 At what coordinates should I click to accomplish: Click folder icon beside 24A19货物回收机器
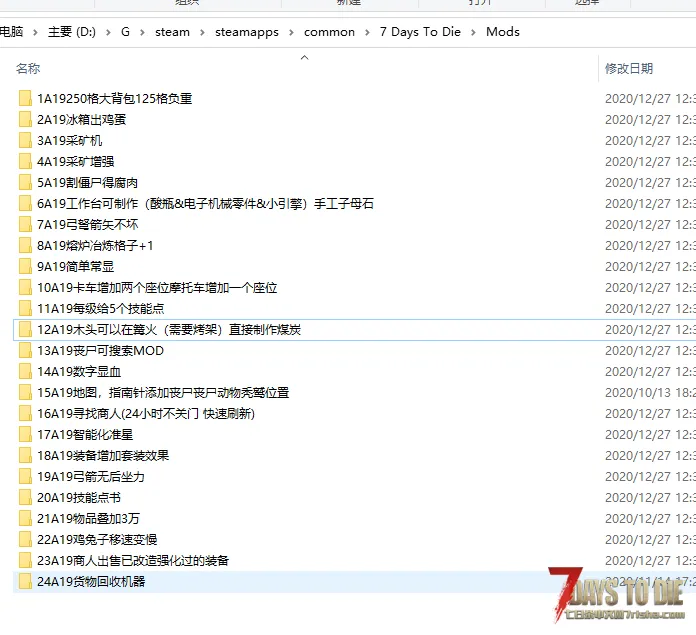pos(25,582)
